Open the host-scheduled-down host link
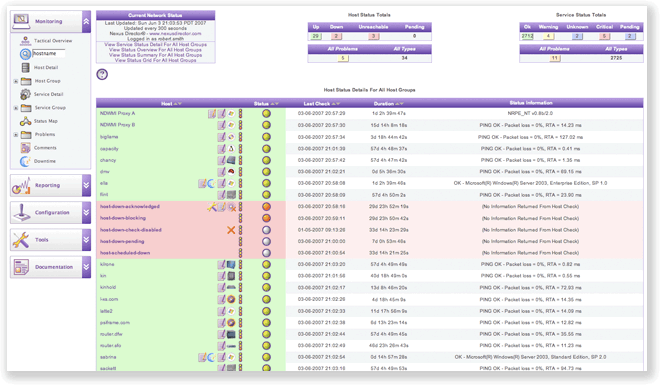660x385 pixels. click(125, 253)
